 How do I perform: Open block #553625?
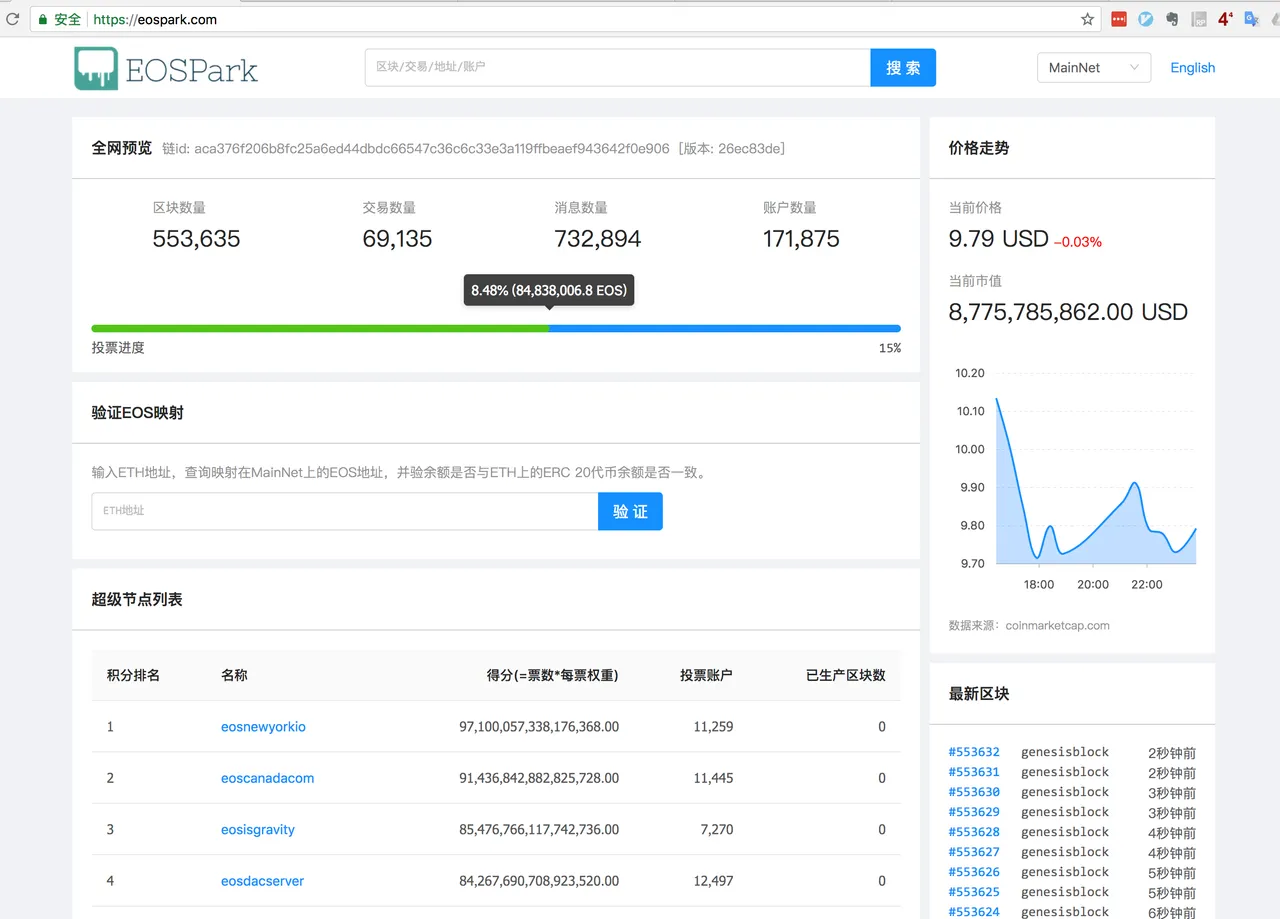[974, 892]
